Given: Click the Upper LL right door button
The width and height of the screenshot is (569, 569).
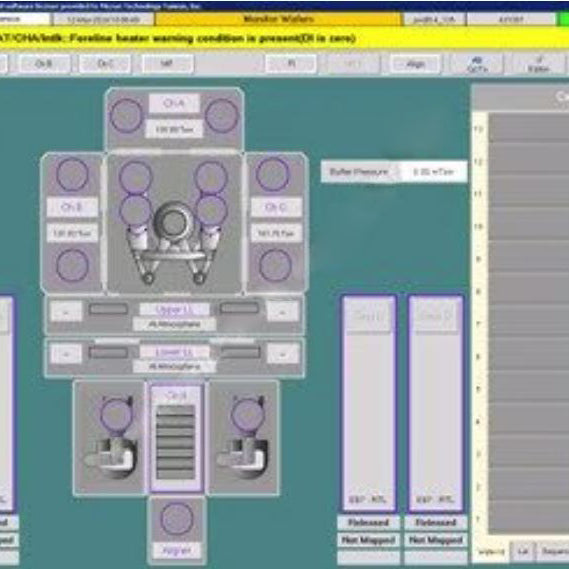Looking at the screenshot, I should point(283,311).
